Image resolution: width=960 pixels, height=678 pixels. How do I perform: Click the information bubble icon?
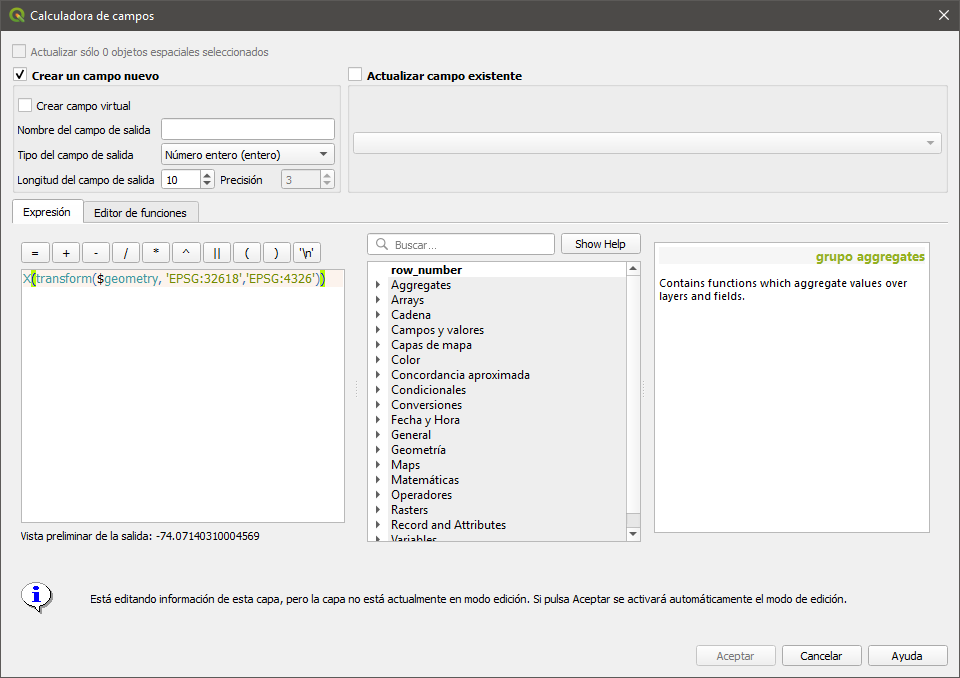click(x=37, y=597)
